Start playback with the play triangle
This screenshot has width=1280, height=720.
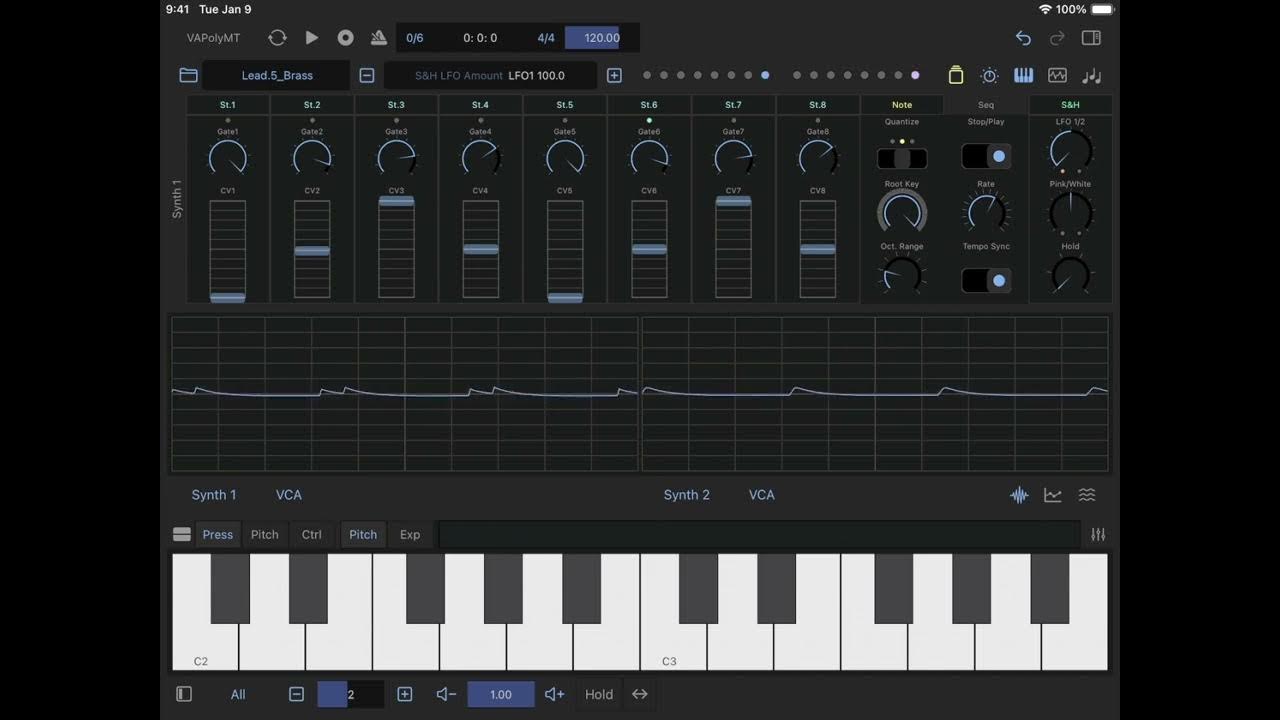coord(312,38)
